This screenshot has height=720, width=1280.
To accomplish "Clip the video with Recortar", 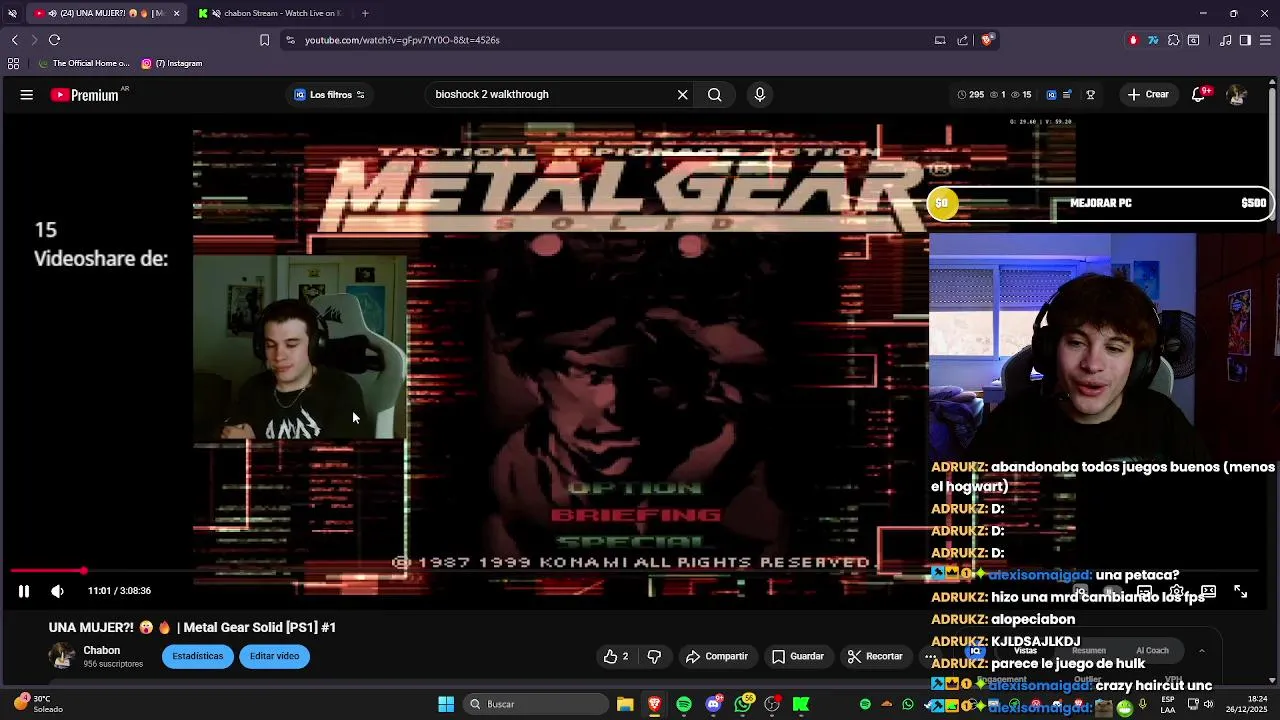I will point(875,657).
